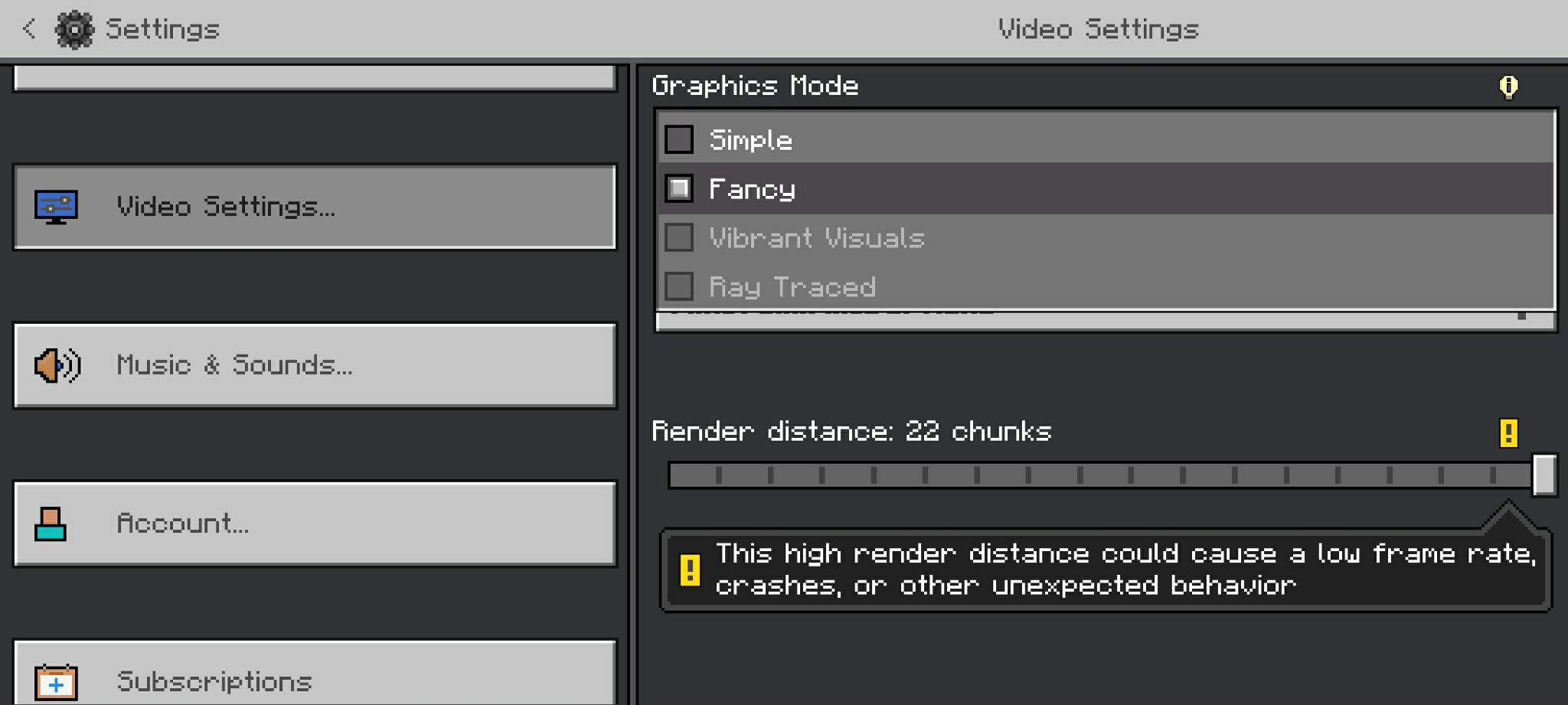Click the Account person icon
Viewport: 1568px width, 705px height.
[51, 524]
